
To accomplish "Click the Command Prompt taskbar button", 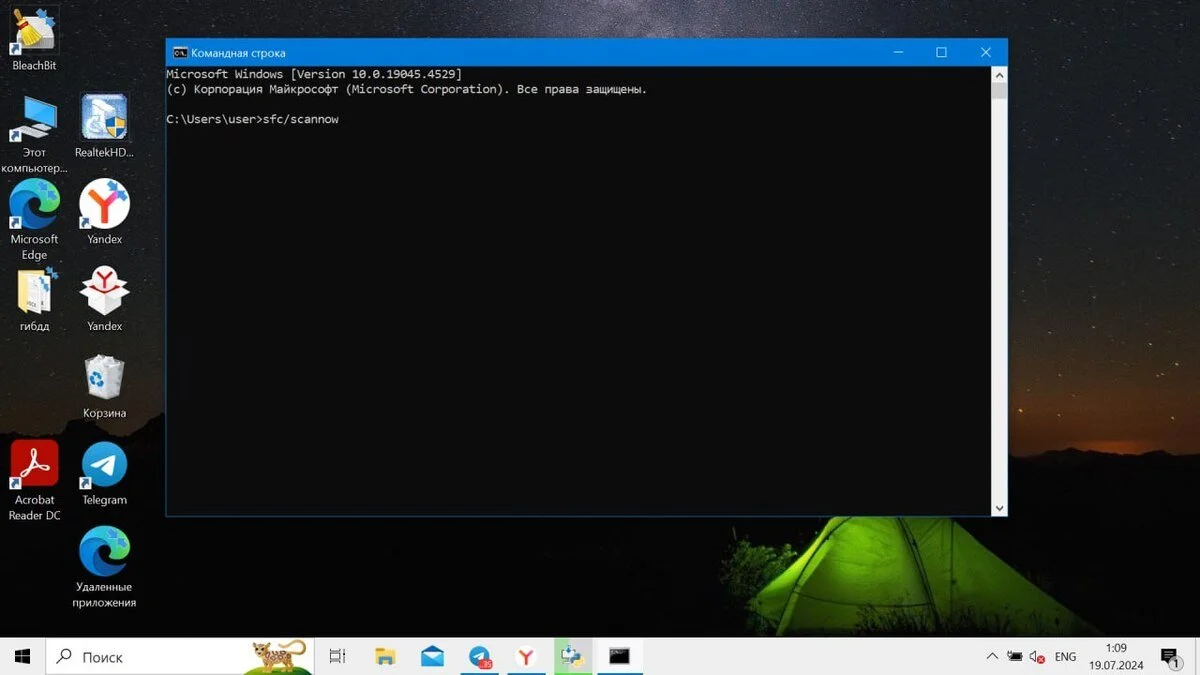I will (619, 656).
